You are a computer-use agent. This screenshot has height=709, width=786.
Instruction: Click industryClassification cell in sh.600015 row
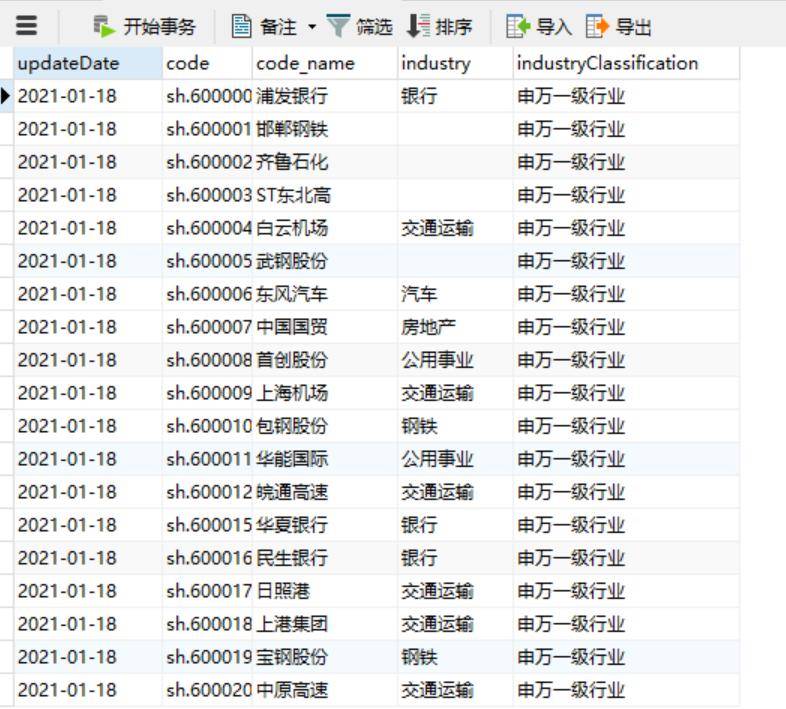pyautogui.click(x=626, y=525)
